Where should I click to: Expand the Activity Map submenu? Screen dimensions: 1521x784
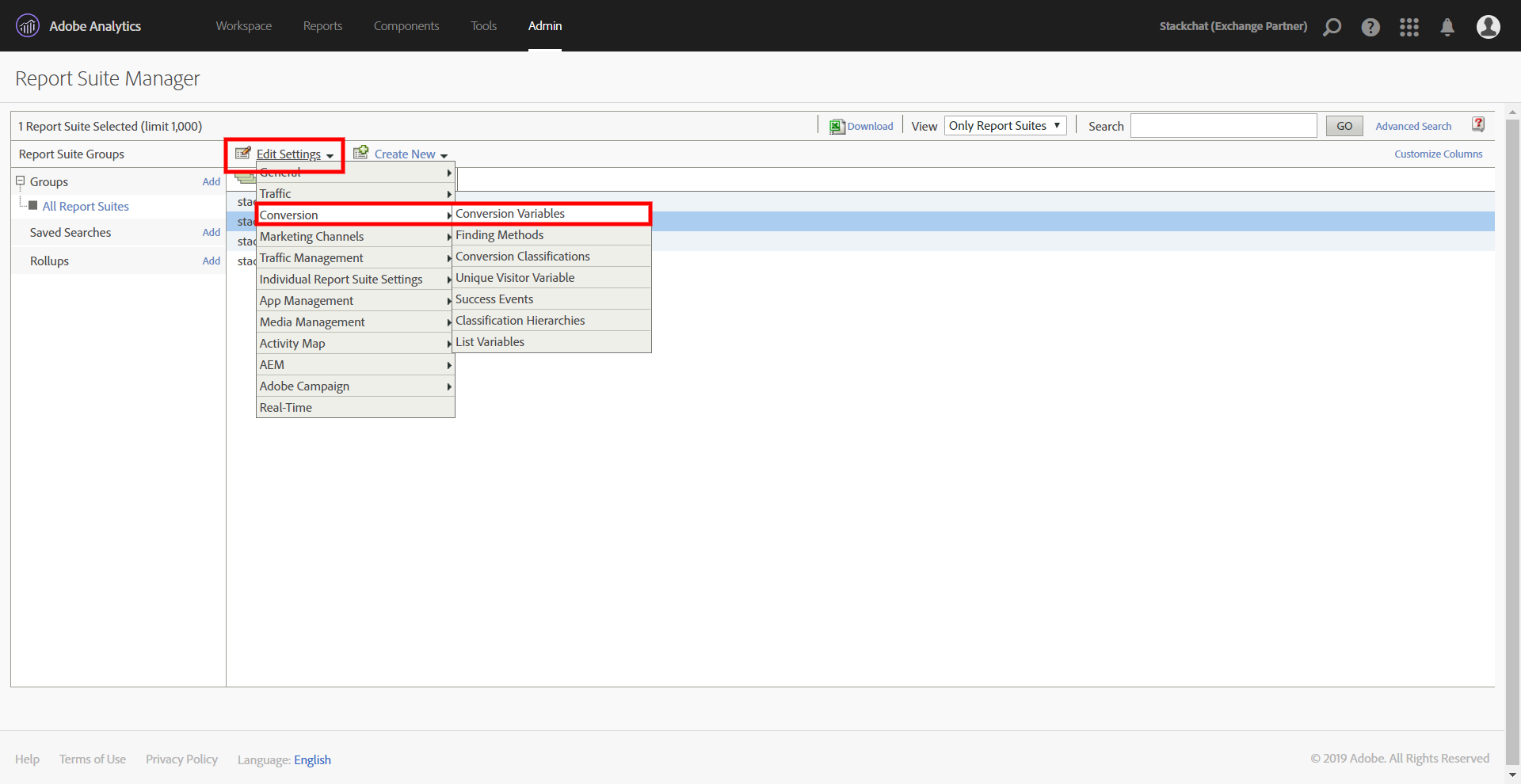coord(356,344)
